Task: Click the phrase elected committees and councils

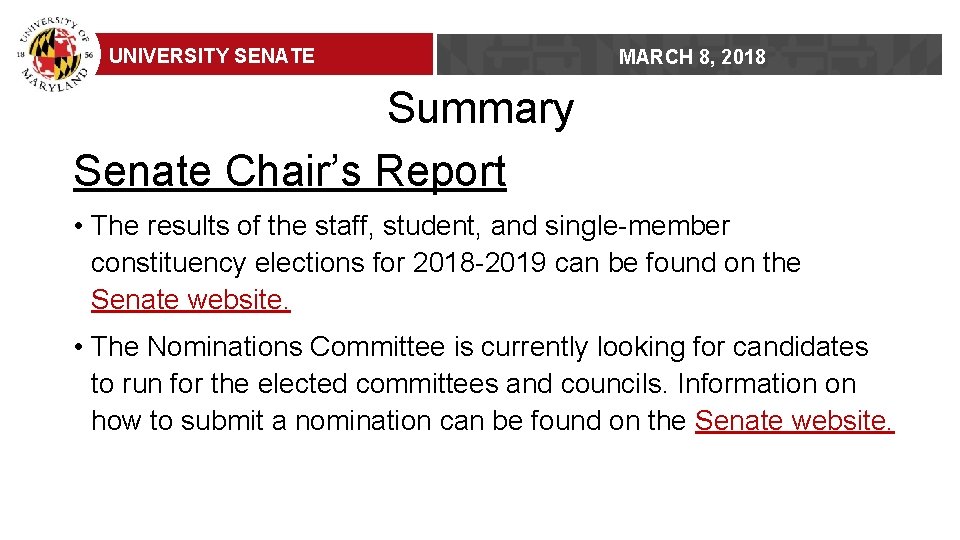Action: [460, 384]
